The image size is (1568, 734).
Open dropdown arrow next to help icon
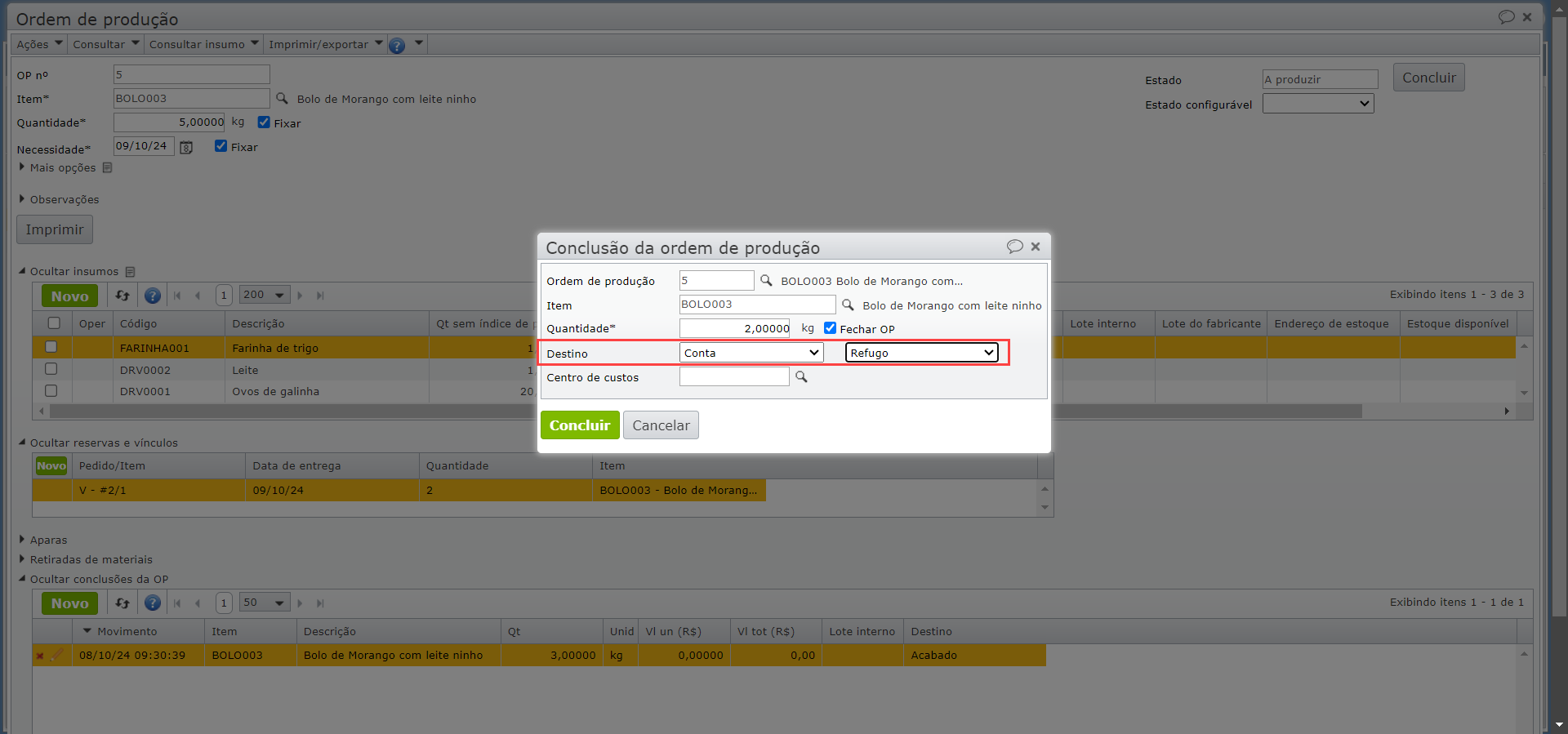click(x=419, y=43)
